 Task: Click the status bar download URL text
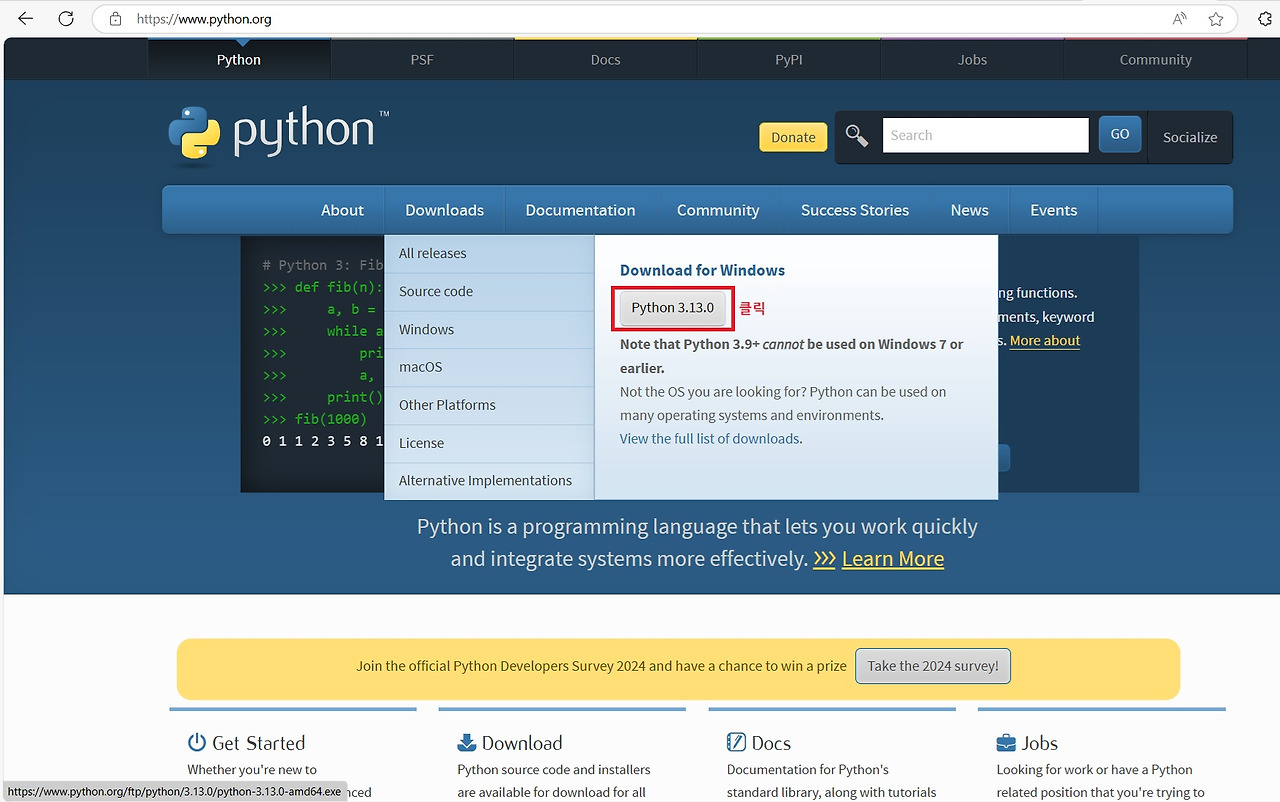174,792
